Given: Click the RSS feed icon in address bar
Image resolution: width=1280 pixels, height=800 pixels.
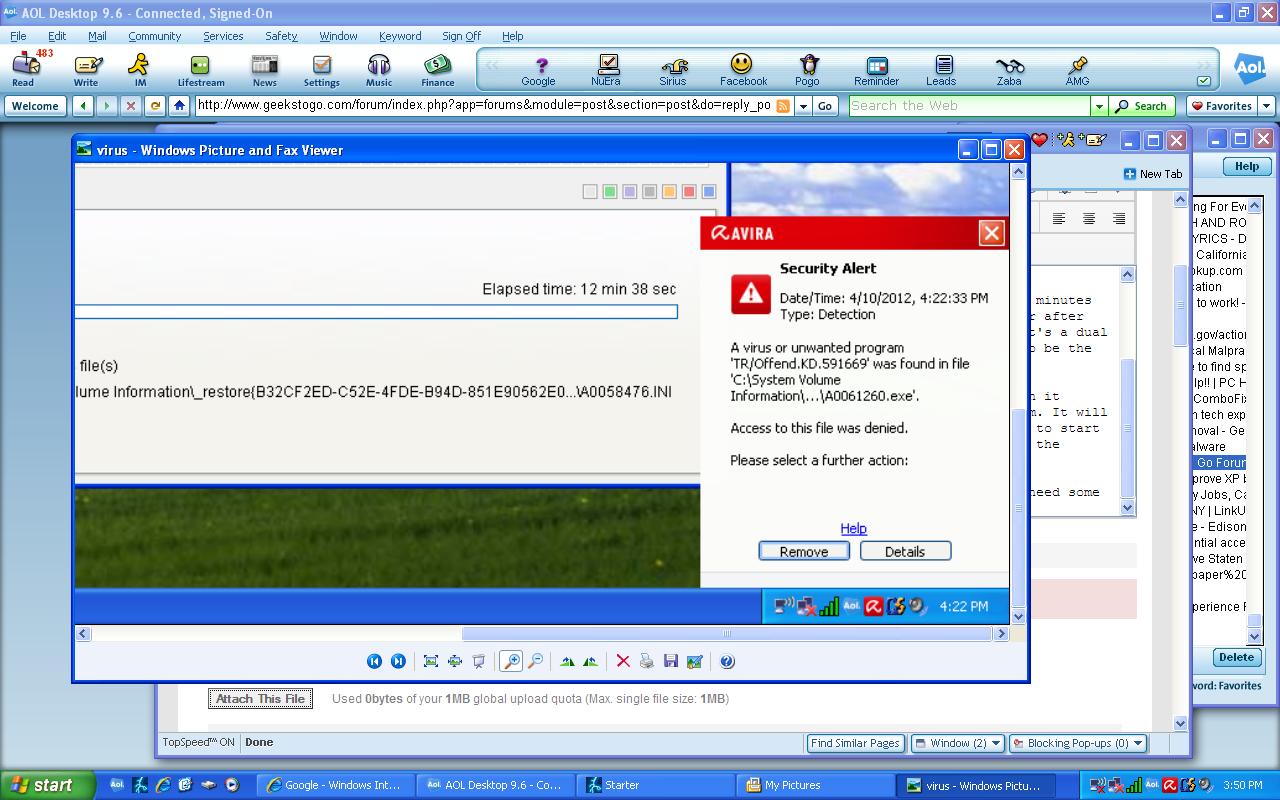Looking at the screenshot, I should [x=784, y=105].
